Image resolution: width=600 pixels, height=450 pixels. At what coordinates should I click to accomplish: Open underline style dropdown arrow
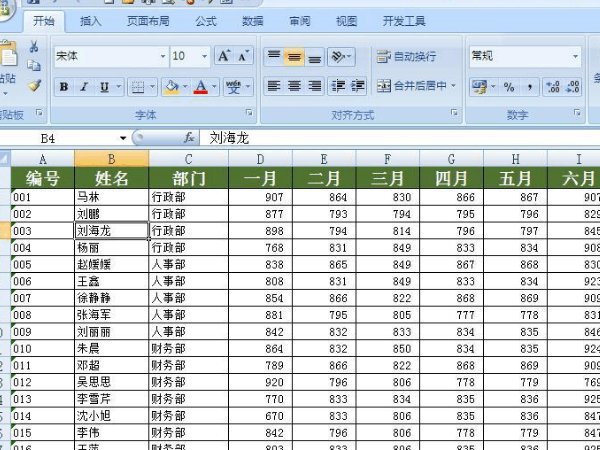[119, 87]
